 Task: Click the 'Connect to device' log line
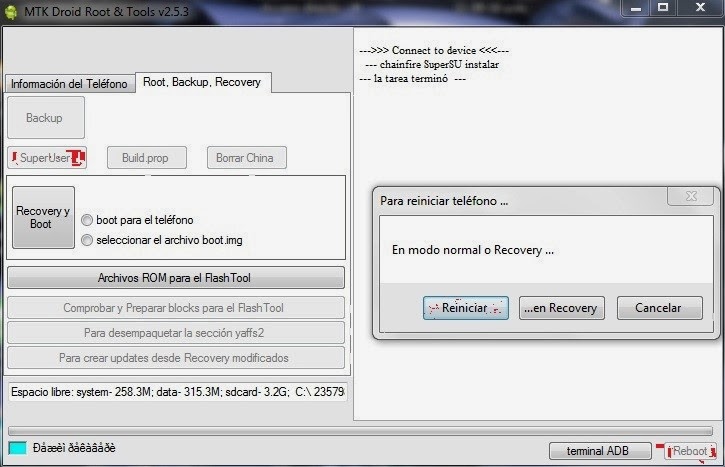pos(434,50)
